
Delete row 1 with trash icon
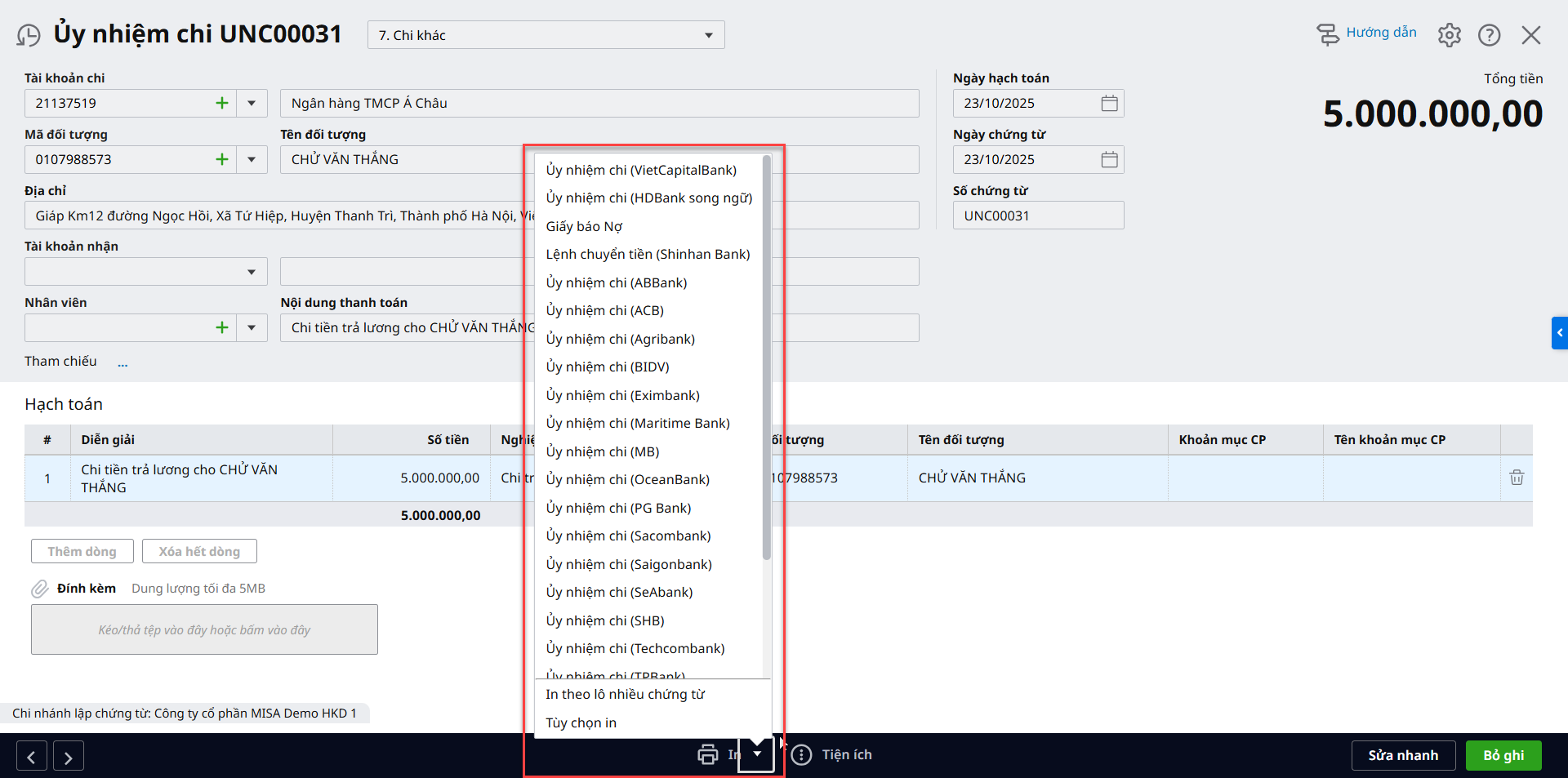[1516, 478]
